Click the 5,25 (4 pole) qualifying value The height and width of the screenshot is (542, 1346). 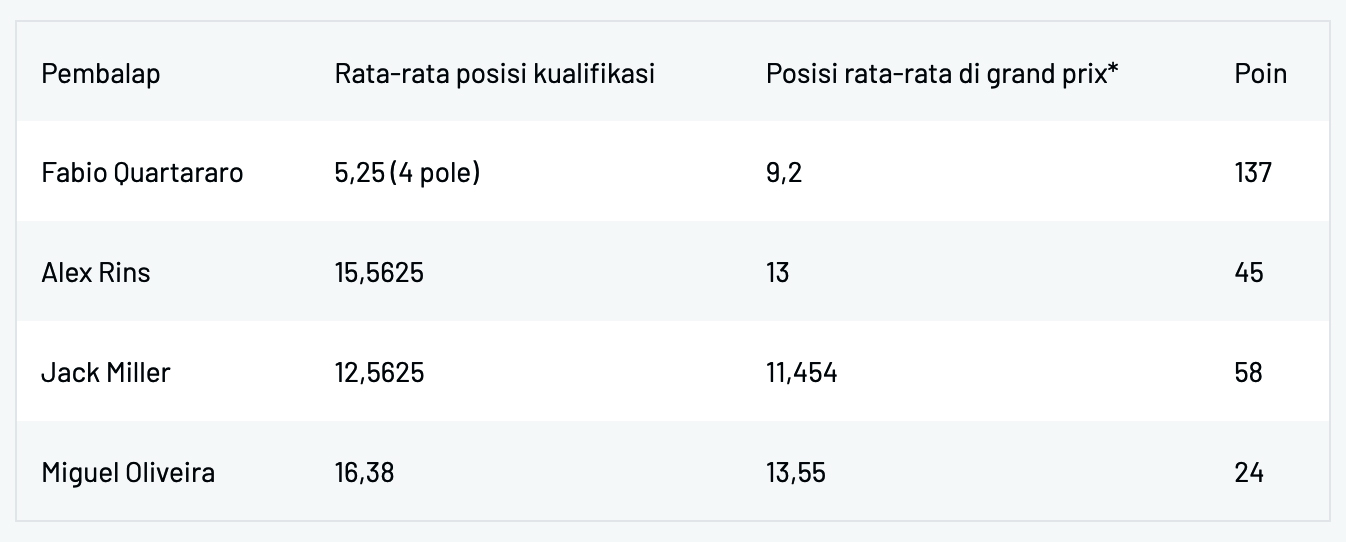pyautogui.click(x=408, y=173)
